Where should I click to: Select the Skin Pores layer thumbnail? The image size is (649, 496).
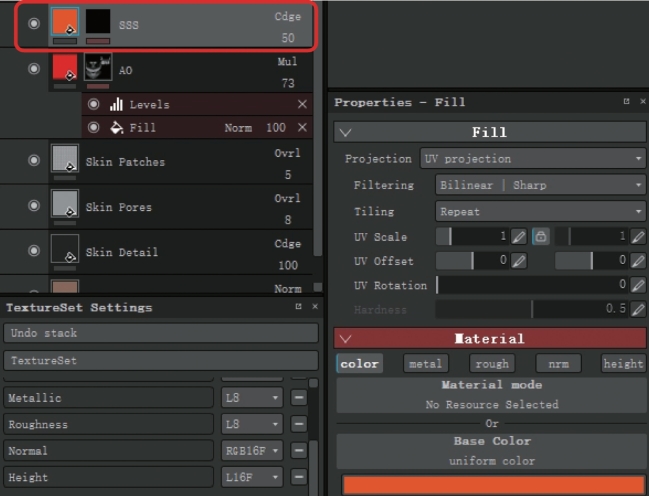coord(65,203)
